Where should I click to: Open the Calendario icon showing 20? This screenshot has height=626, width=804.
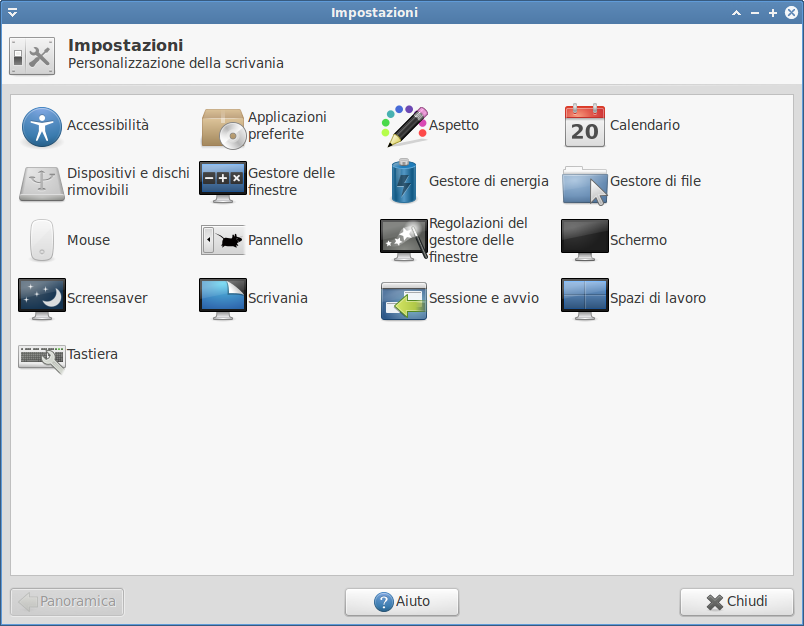click(x=585, y=125)
